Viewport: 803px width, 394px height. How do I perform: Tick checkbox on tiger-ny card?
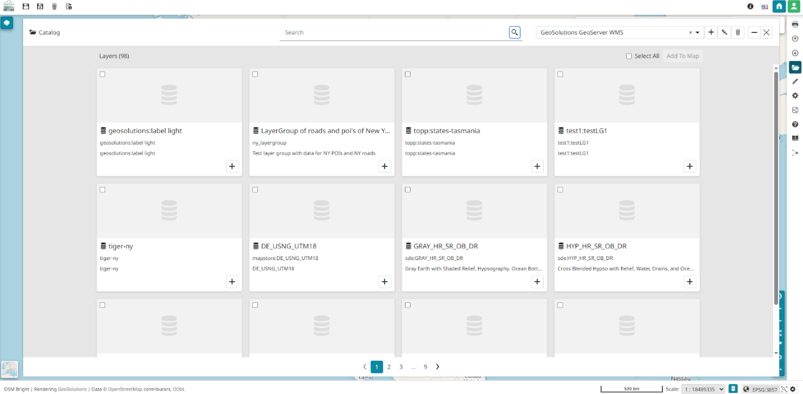pyautogui.click(x=102, y=190)
